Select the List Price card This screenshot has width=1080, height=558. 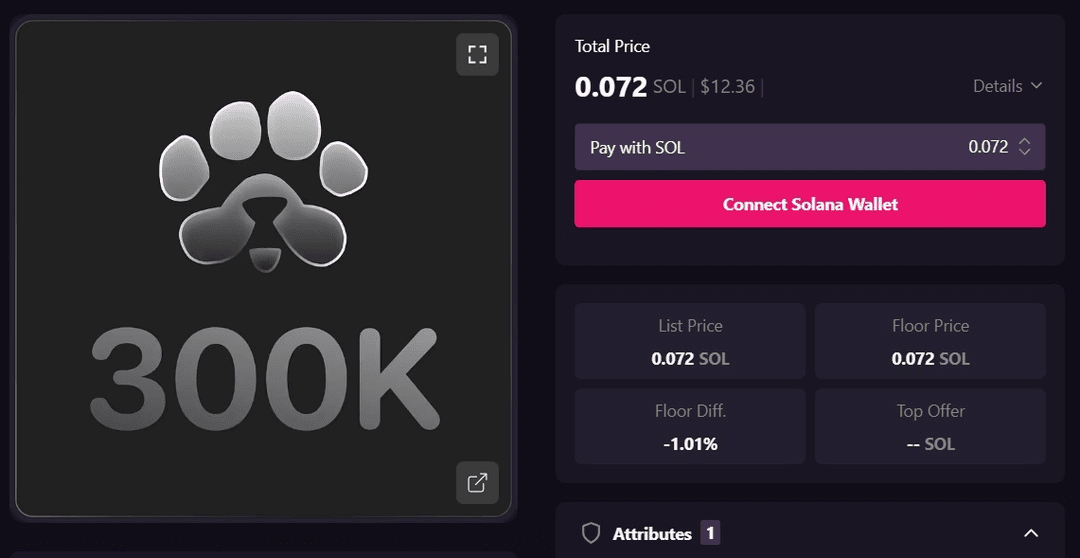690,341
